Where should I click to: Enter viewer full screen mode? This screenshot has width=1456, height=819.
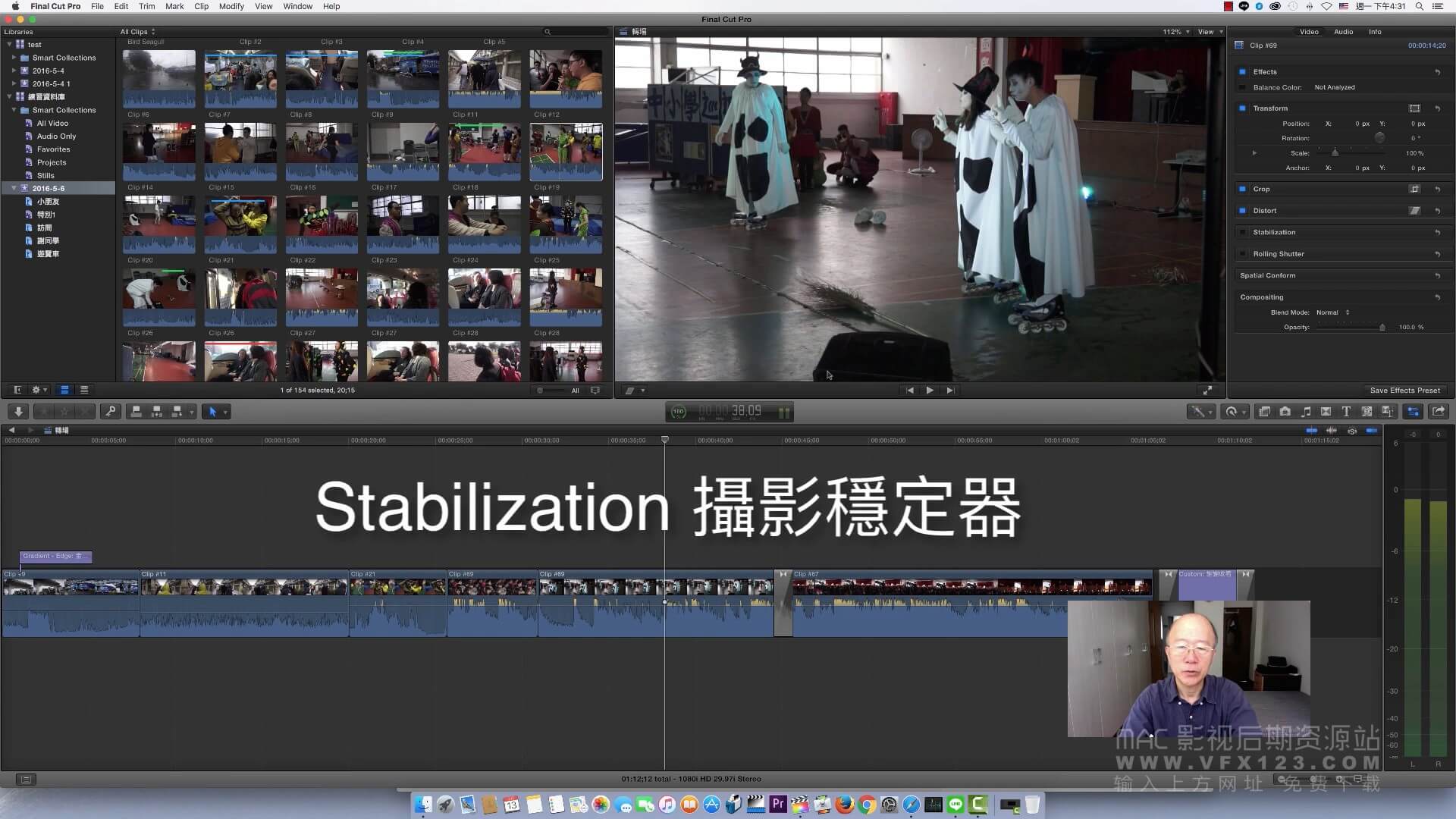1207,391
